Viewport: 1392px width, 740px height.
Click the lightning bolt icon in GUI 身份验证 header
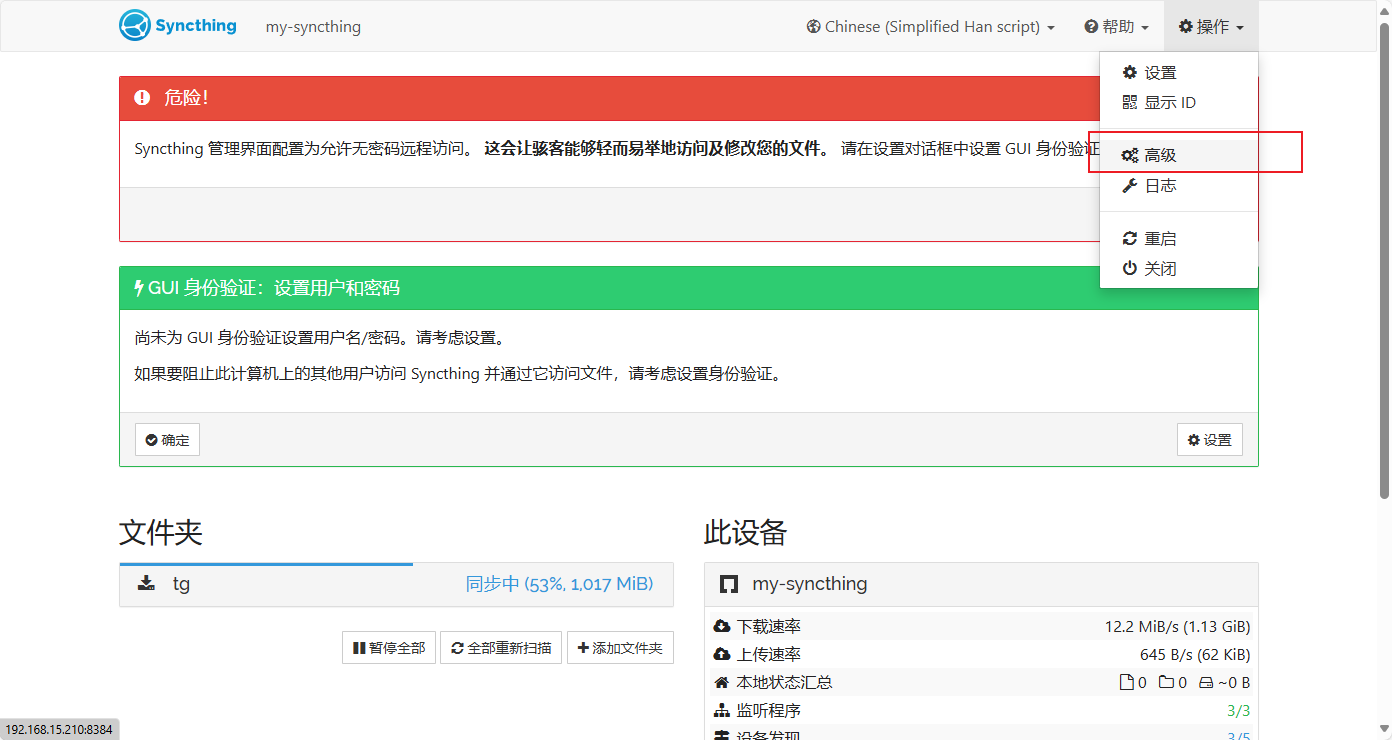coord(139,288)
